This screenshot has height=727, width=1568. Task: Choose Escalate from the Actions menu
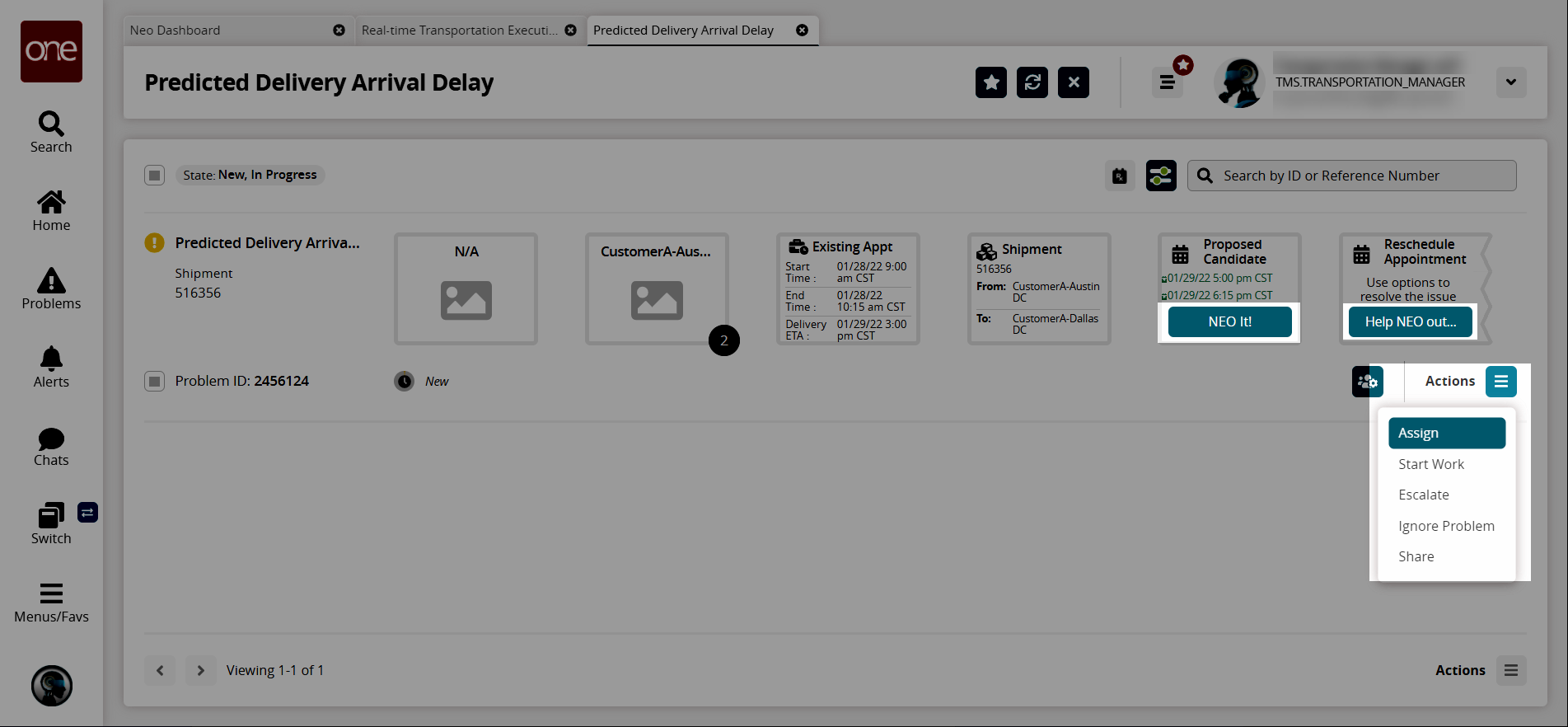click(1447, 495)
